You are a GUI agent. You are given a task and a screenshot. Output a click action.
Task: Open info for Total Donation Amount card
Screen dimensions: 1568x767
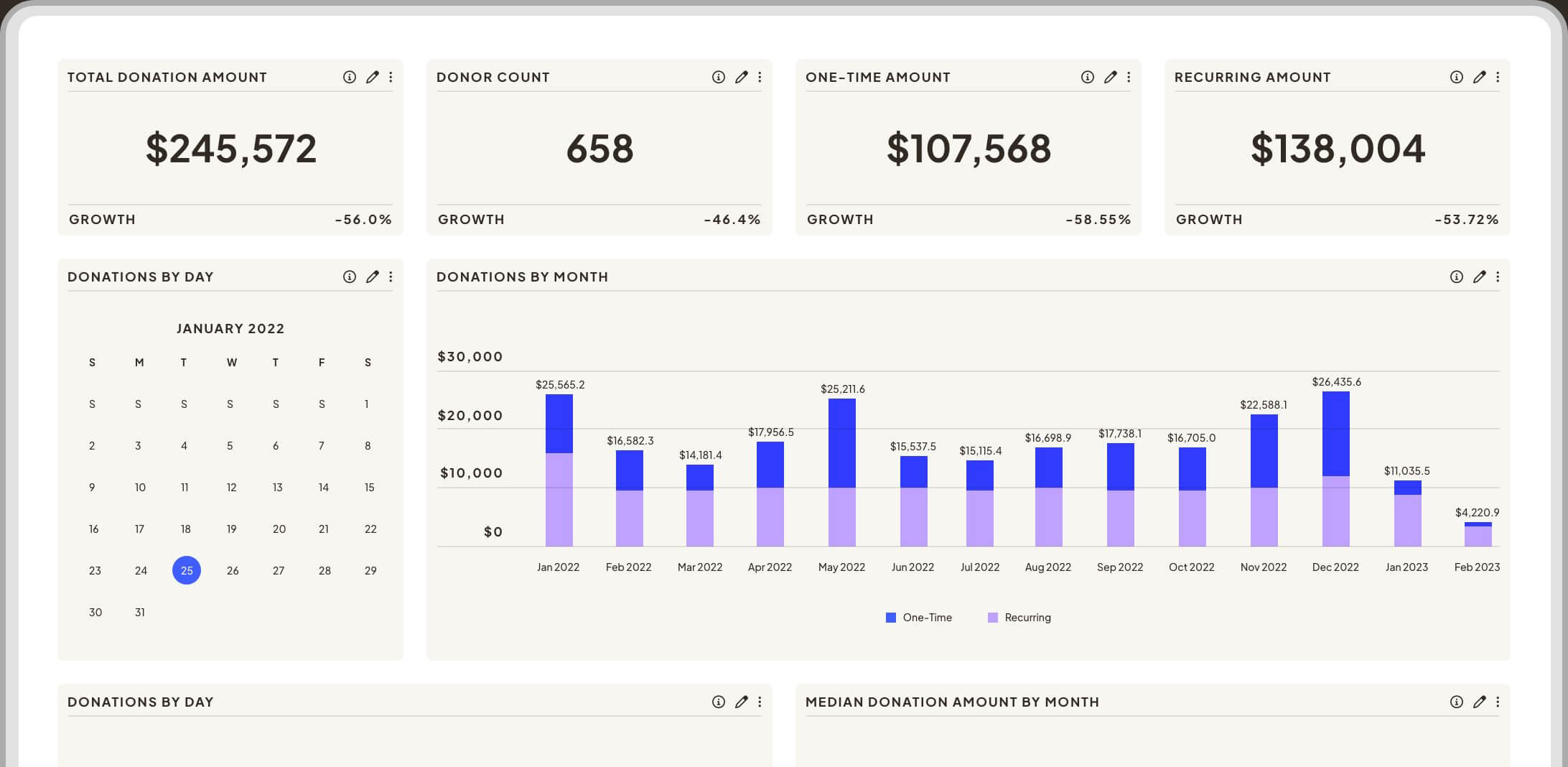click(x=350, y=77)
